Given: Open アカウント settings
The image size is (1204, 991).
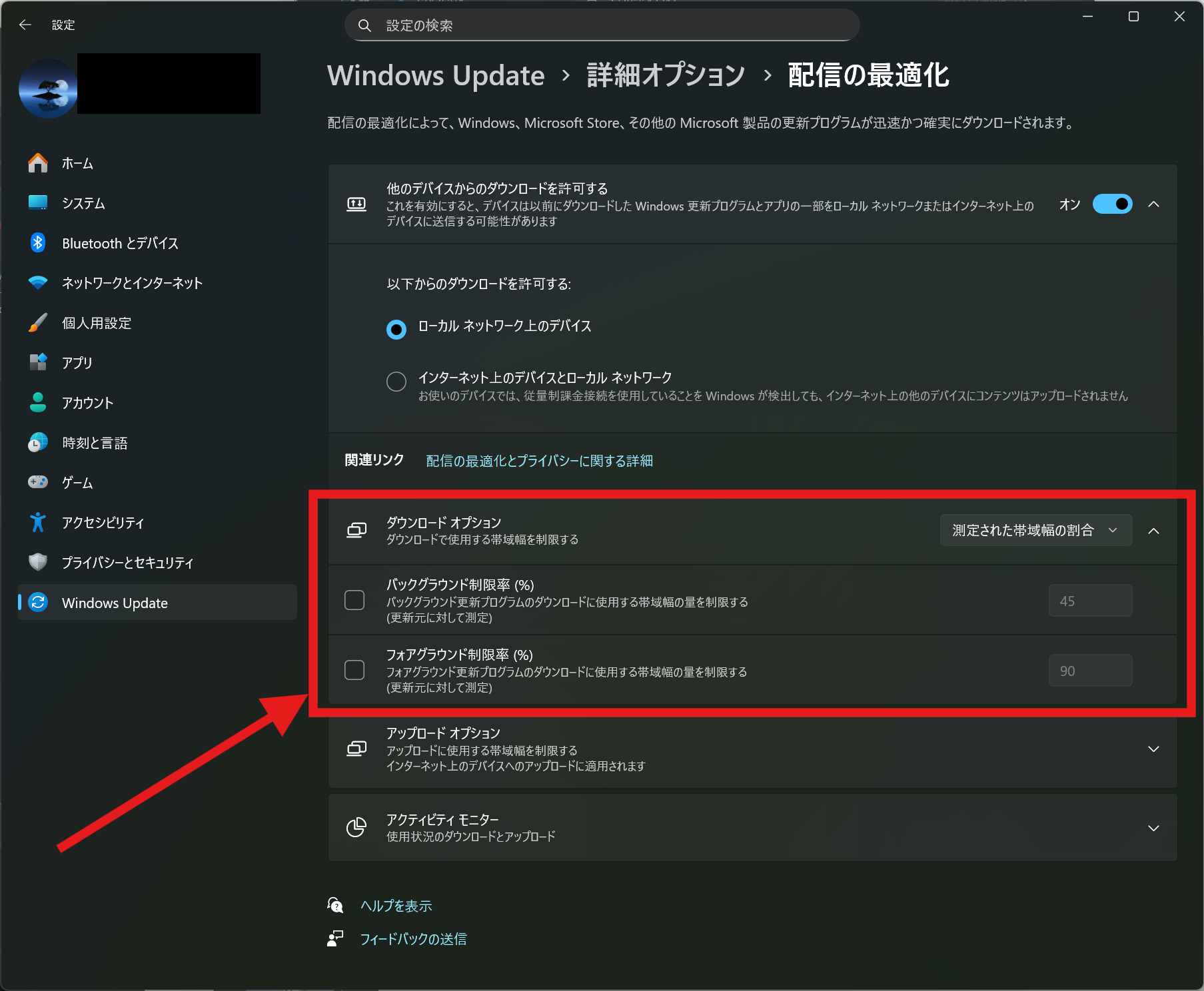Looking at the screenshot, I should click(x=157, y=403).
